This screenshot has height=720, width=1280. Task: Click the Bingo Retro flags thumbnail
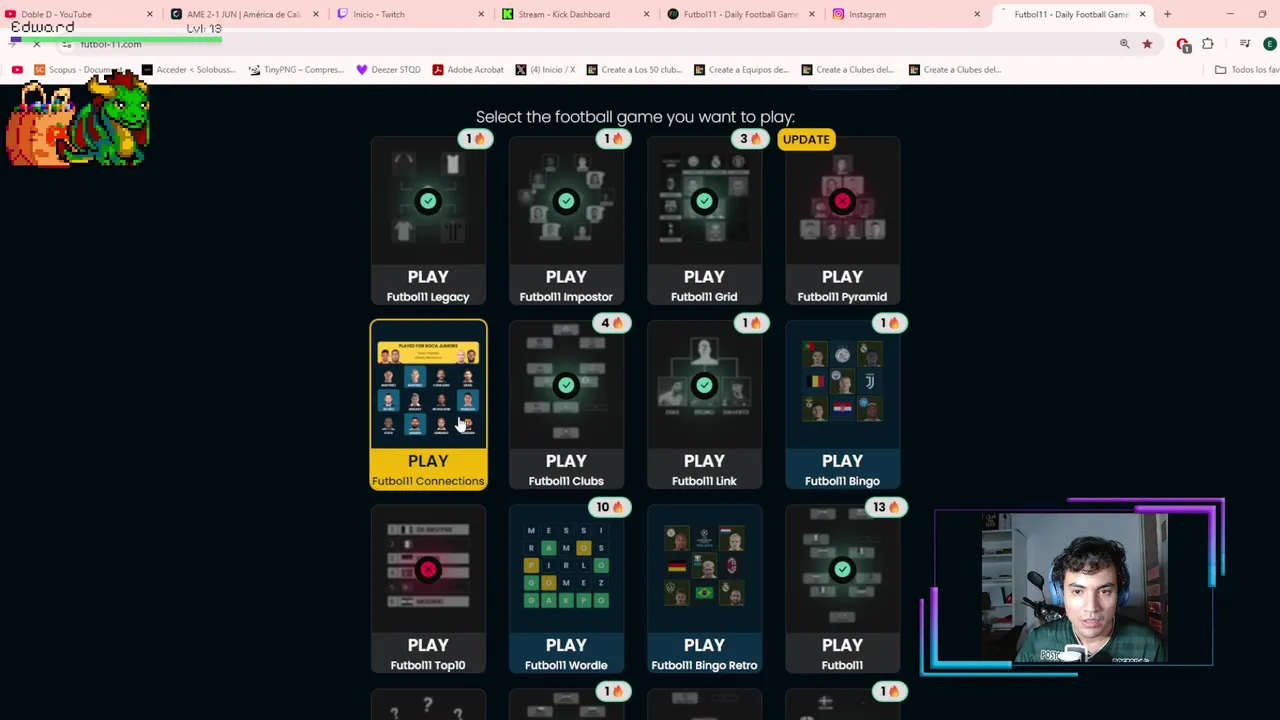(x=704, y=566)
